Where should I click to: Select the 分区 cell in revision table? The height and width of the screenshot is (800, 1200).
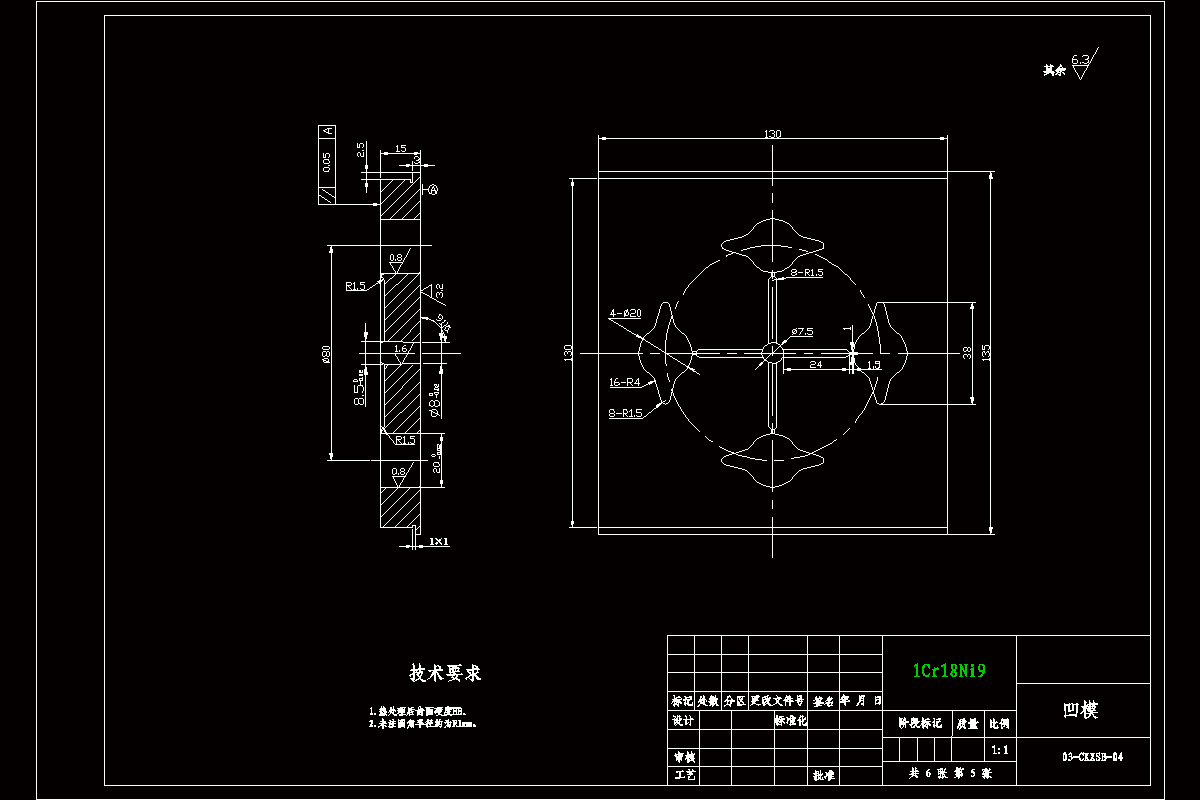tap(735, 701)
